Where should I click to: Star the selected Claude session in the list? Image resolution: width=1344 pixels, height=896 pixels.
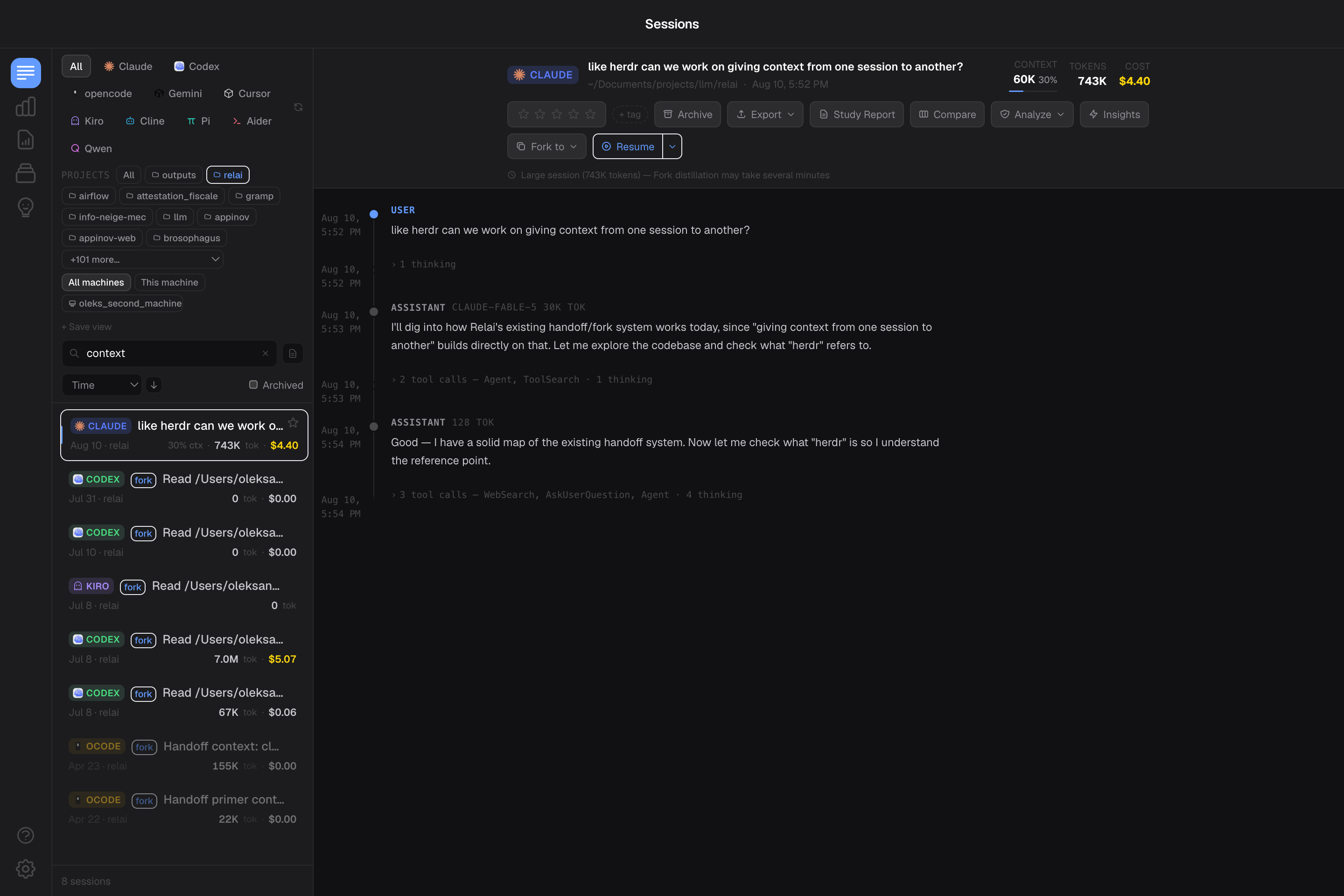coord(293,423)
